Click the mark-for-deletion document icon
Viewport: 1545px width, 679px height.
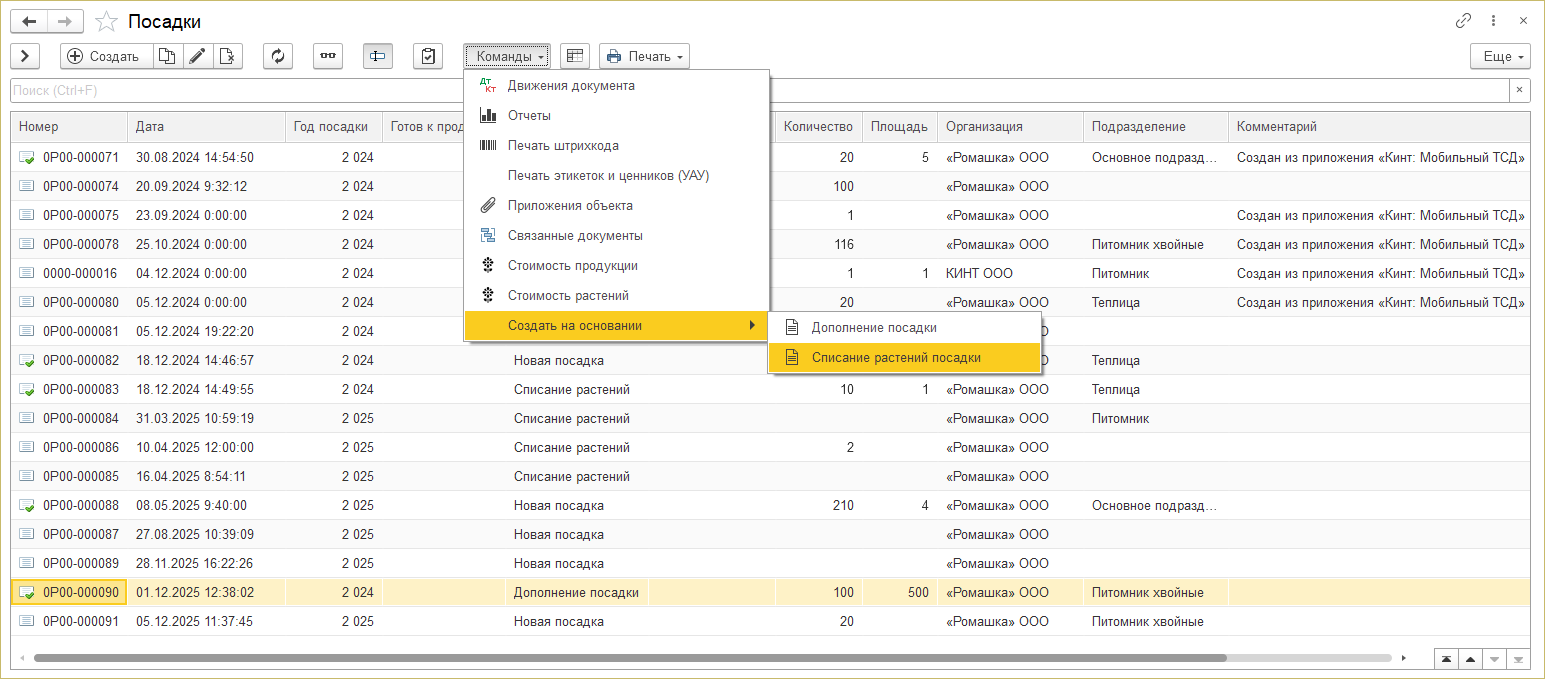[x=227, y=56]
